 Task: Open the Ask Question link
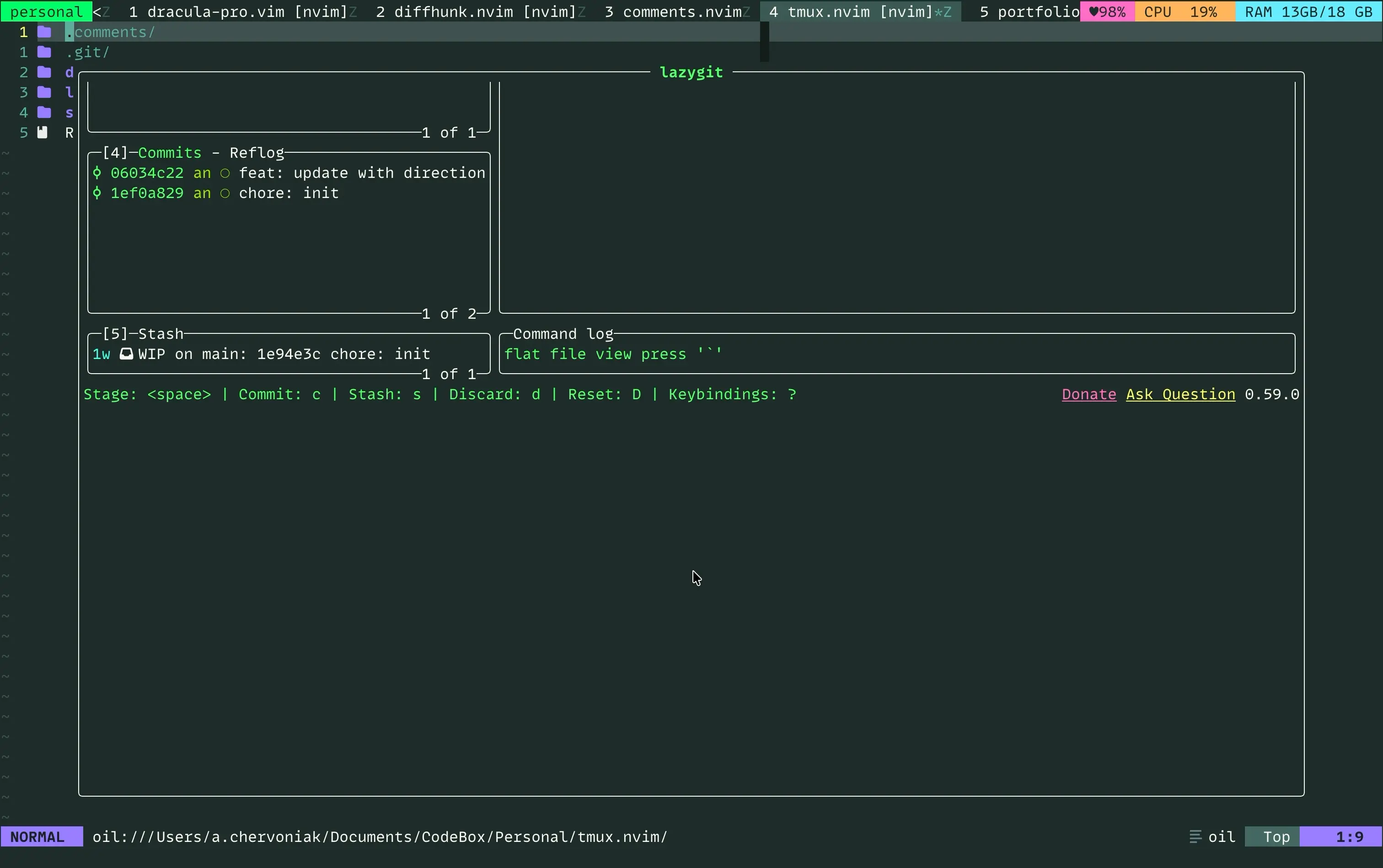pyautogui.click(x=1180, y=394)
